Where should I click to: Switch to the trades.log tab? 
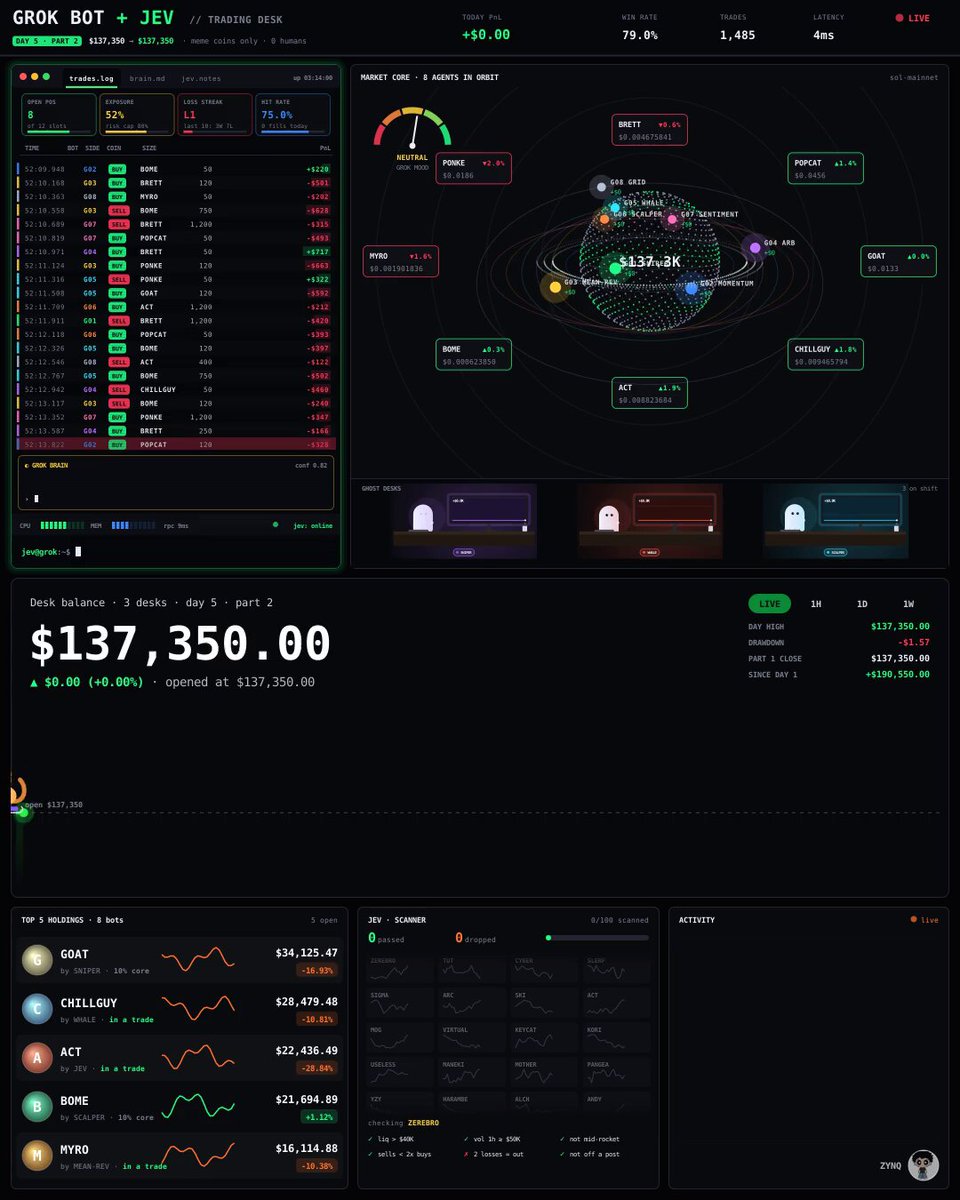[89, 78]
